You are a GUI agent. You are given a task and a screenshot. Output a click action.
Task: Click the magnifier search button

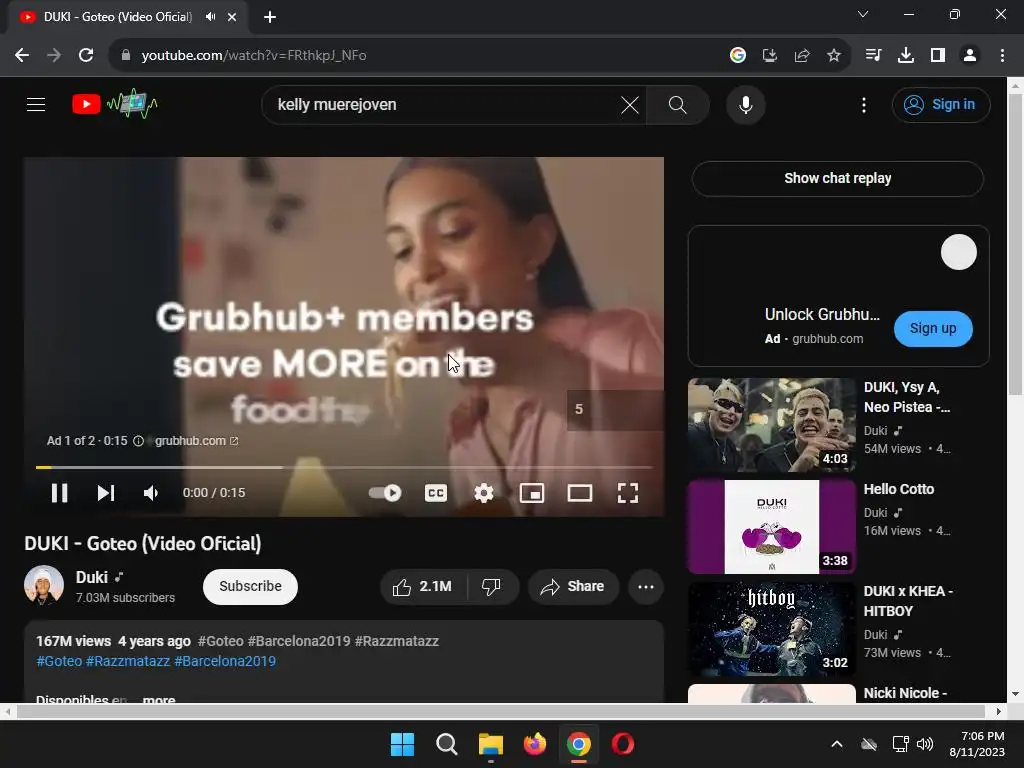point(677,104)
